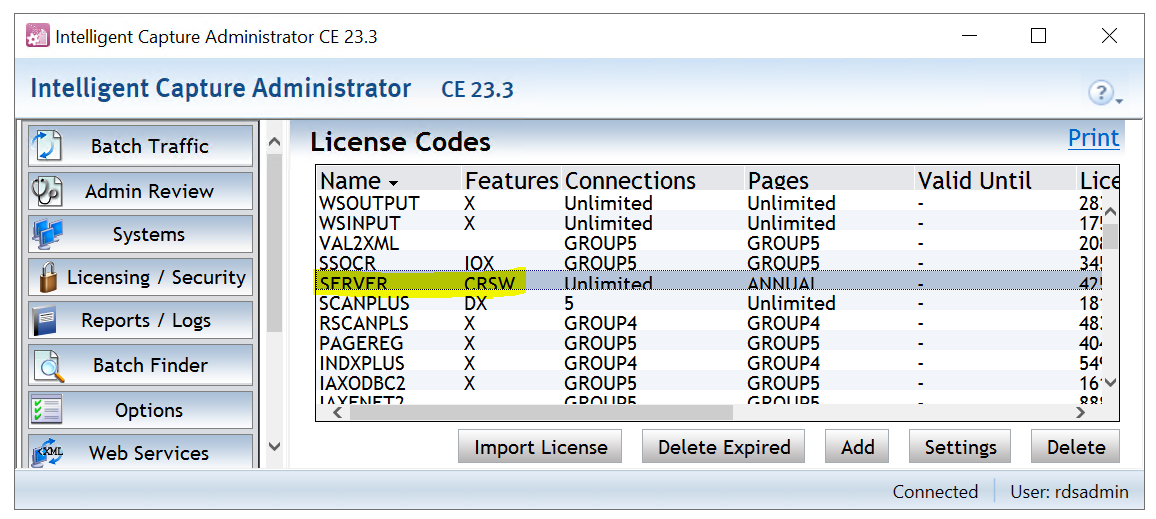Image resolution: width=1156 pixels, height=519 pixels.
Task: Click the Batch Finder magnifier icon
Action: coord(47,366)
